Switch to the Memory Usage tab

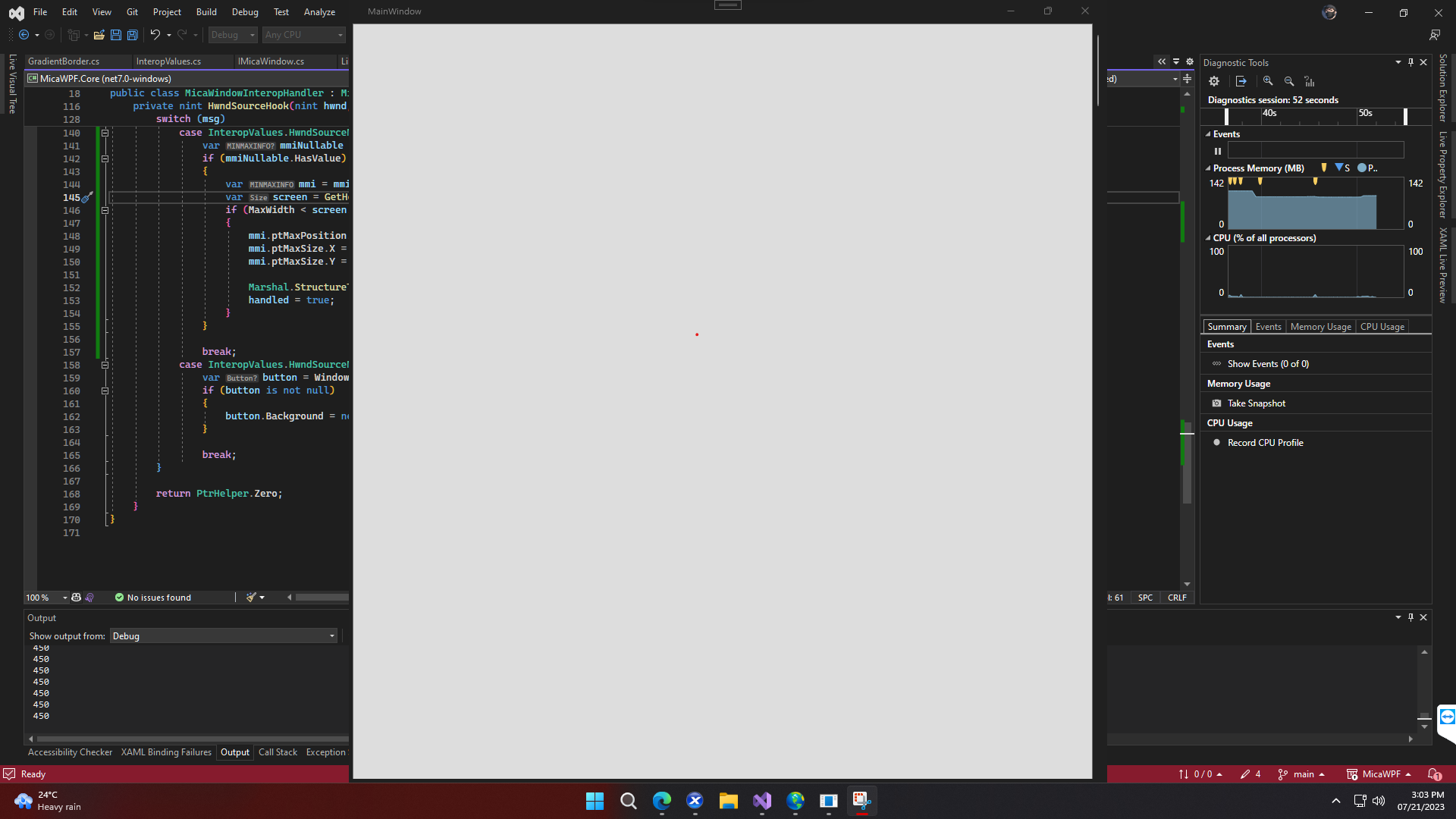(1320, 326)
